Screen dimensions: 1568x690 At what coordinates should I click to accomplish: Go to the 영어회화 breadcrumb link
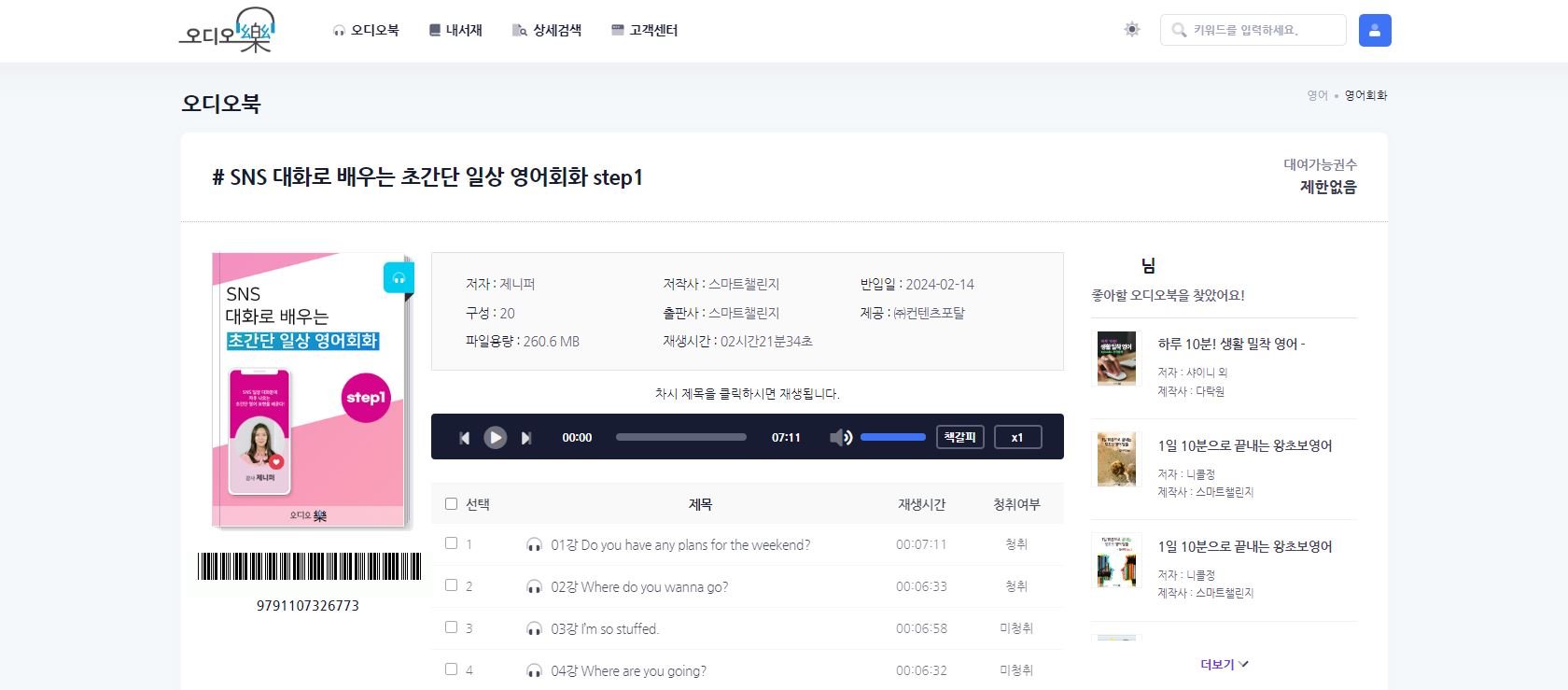click(x=1365, y=95)
